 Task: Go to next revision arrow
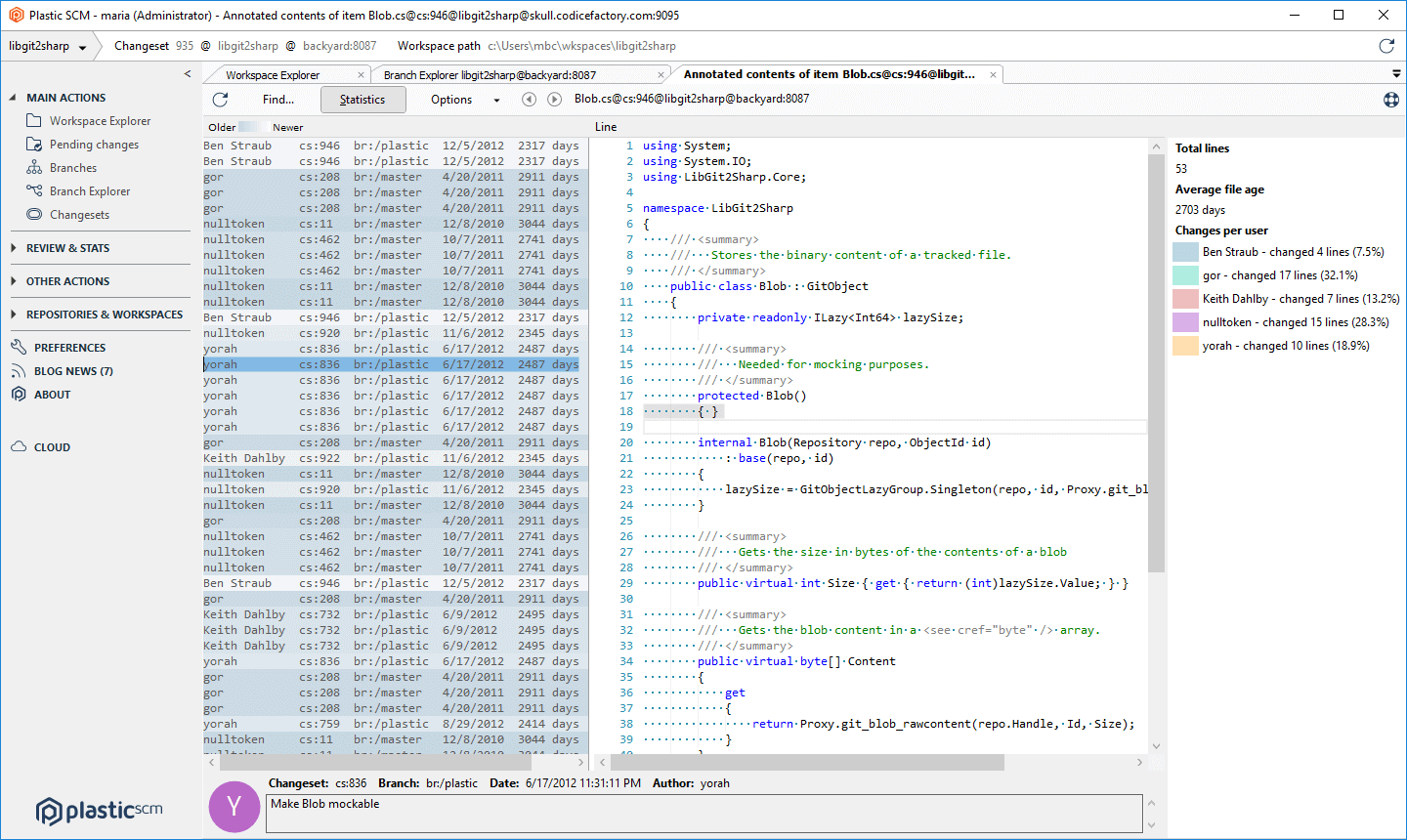[554, 100]
